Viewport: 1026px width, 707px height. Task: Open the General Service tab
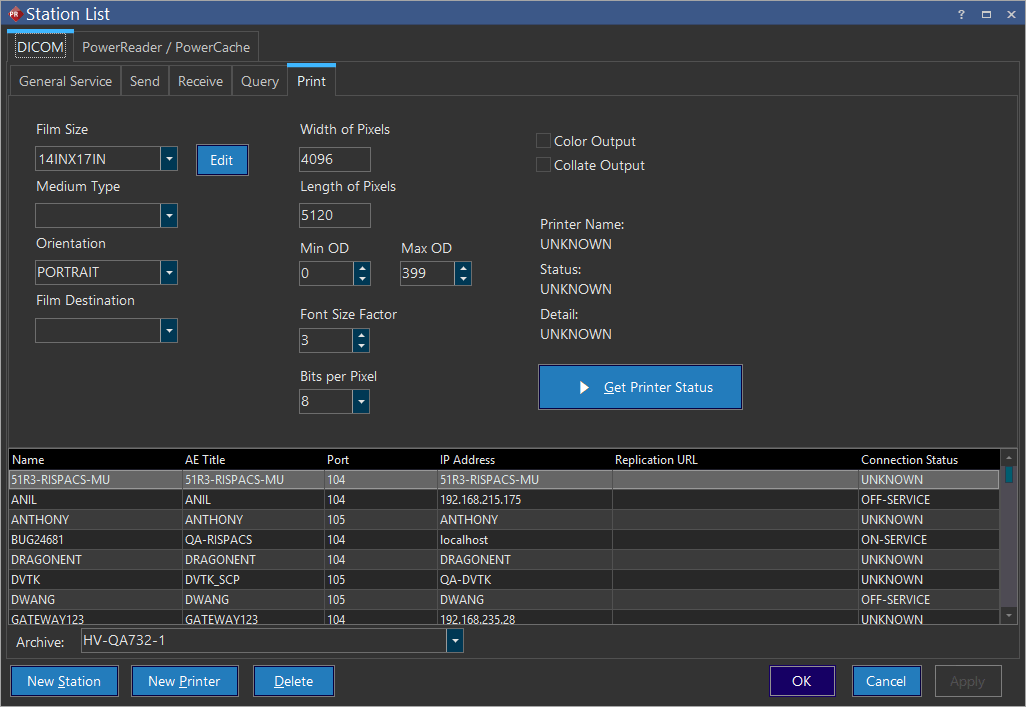66,81
